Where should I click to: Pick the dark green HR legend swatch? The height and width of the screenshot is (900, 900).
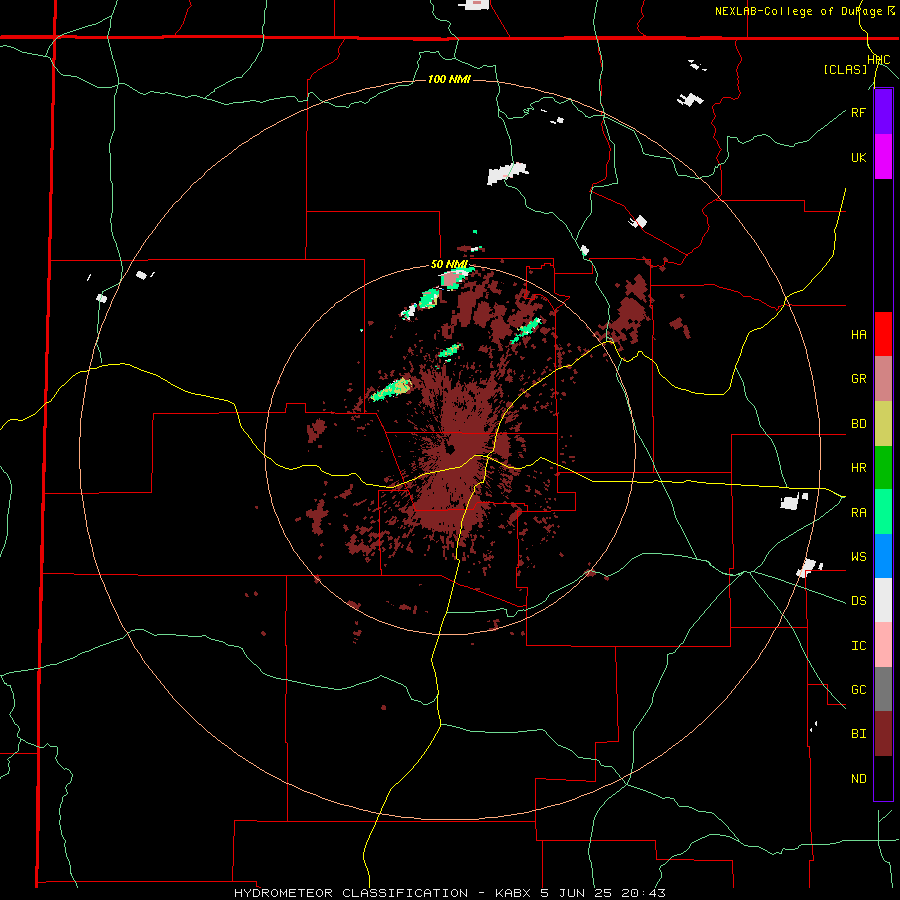[883, 468]
